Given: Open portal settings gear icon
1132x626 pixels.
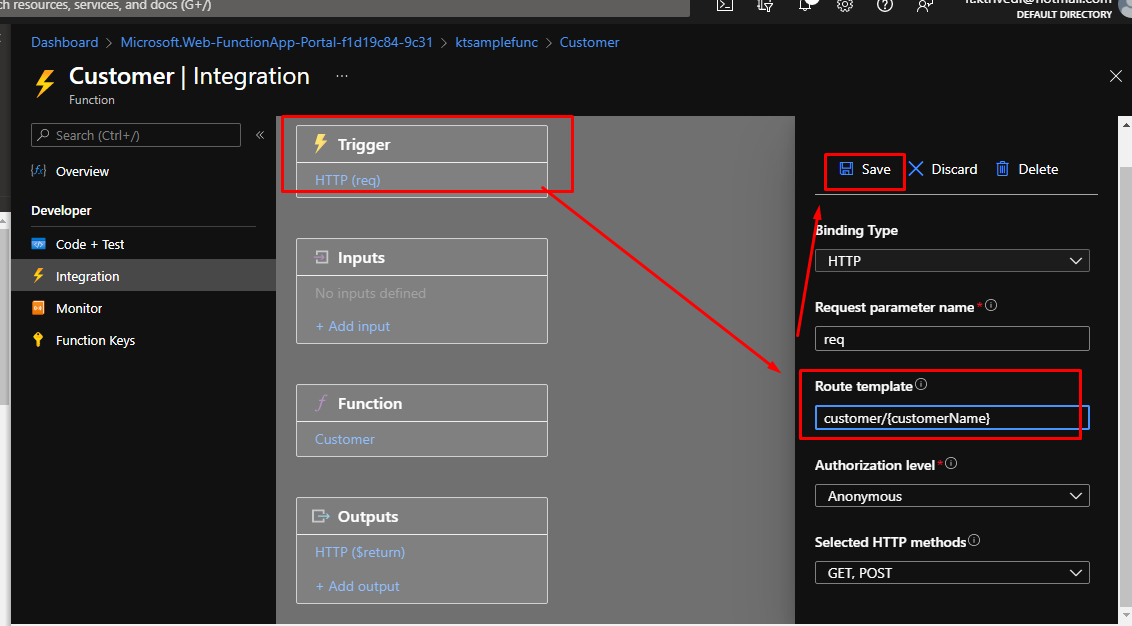Looking at the screenshot, I should click(x=845, y=5).
